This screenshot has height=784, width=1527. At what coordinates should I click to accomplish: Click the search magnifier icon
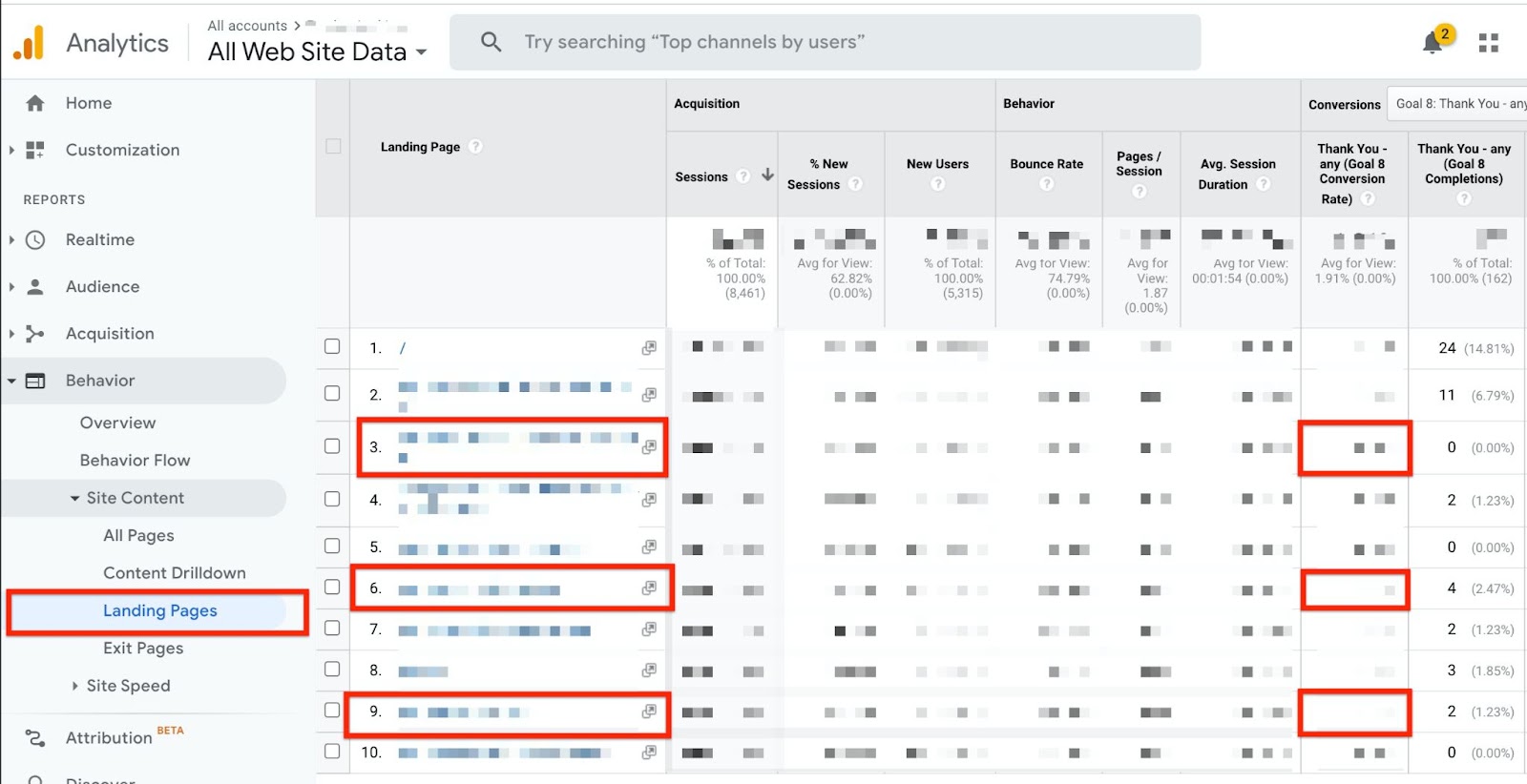491,42
